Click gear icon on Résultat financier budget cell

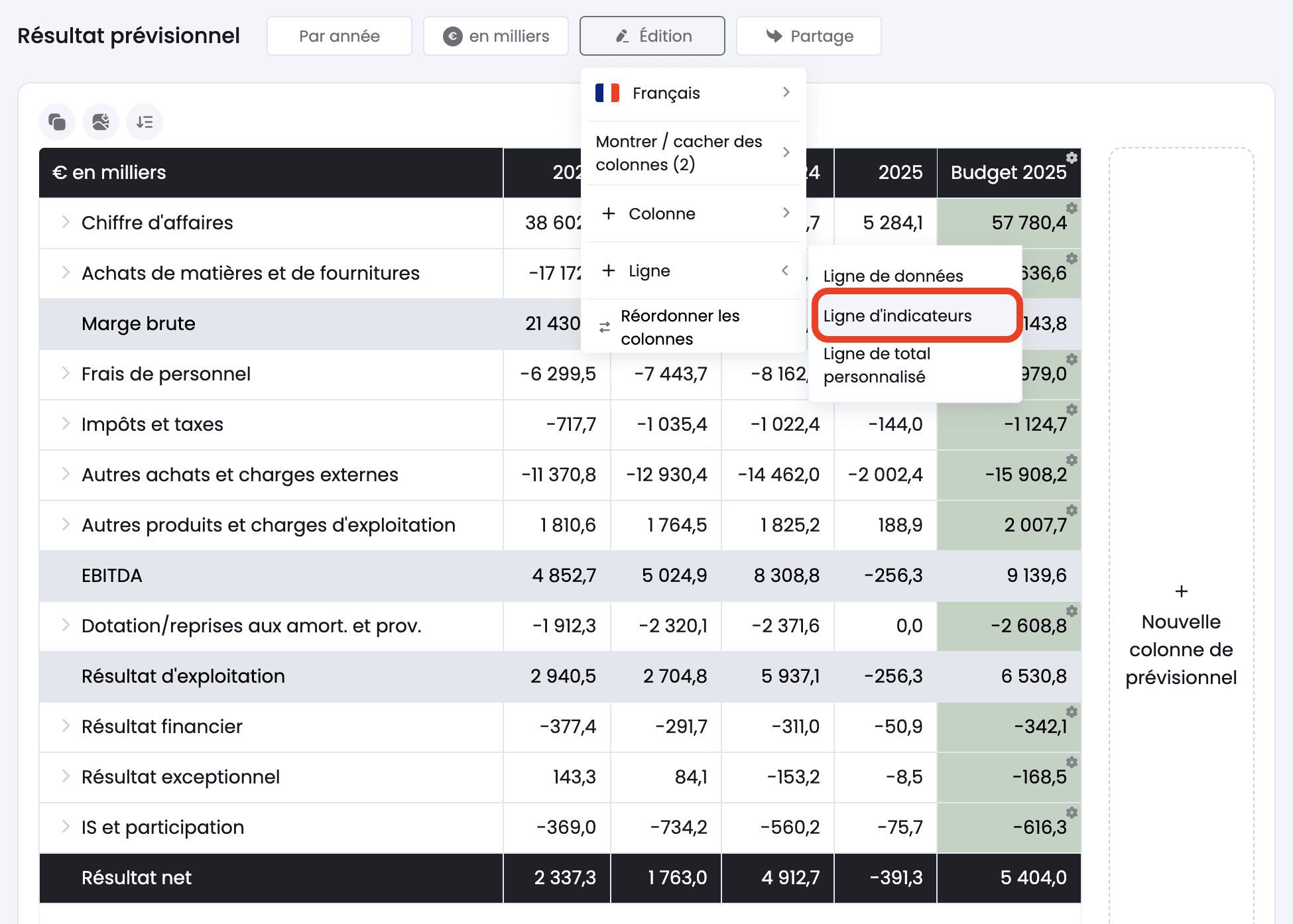click(1072, 712)
